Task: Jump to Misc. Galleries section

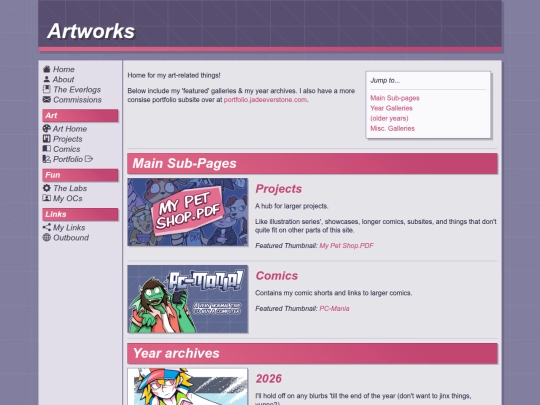Action: tap(392, 128)
